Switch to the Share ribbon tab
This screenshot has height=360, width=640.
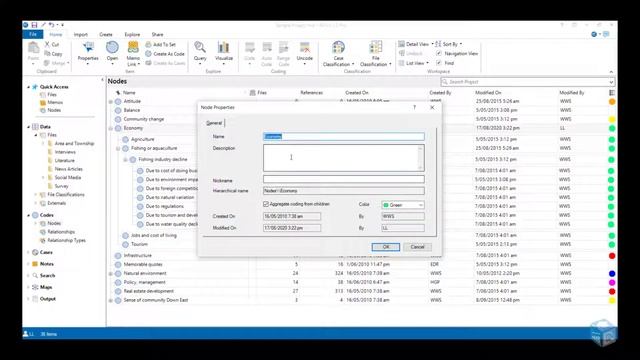(x=157, y=35)
